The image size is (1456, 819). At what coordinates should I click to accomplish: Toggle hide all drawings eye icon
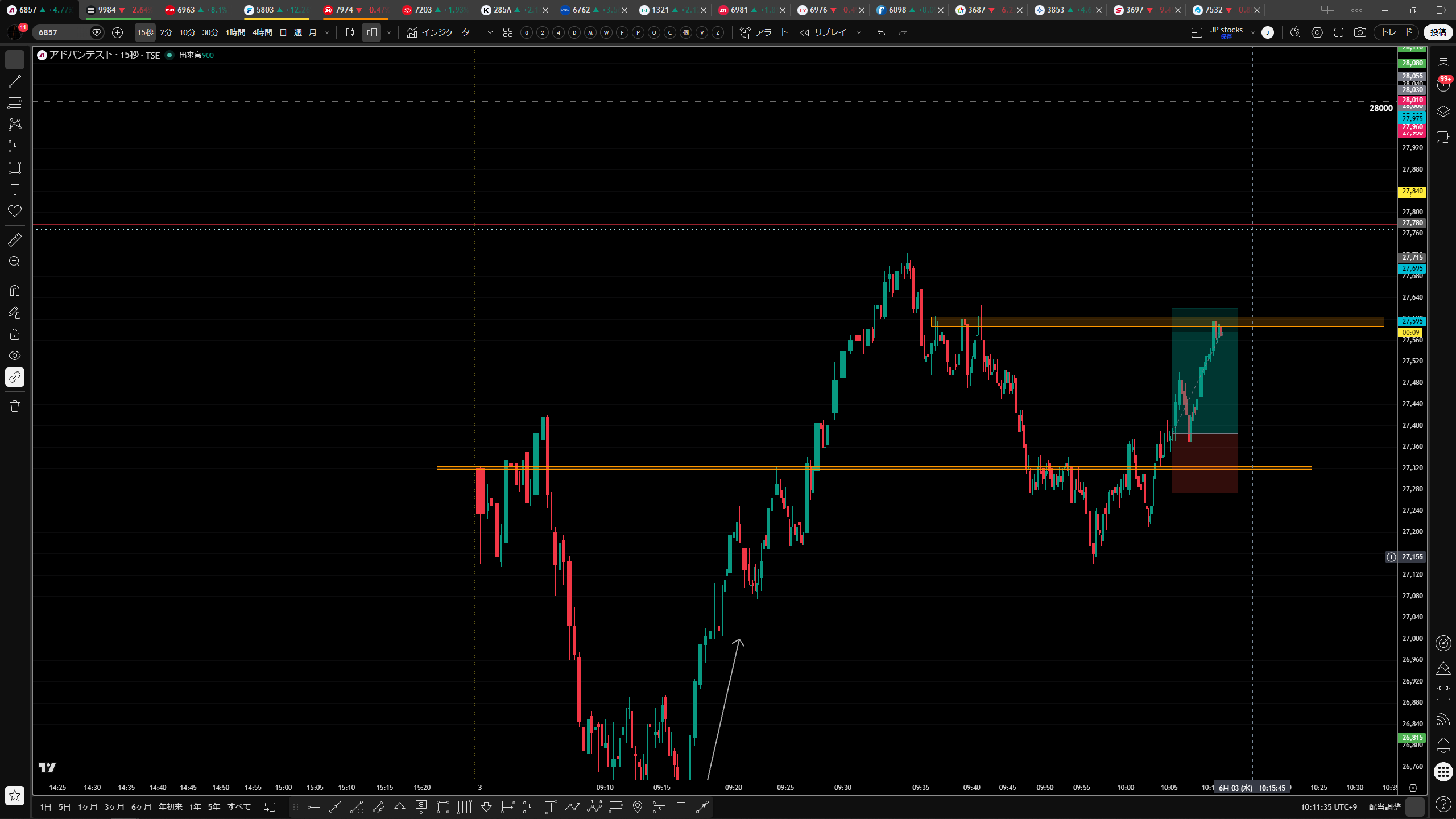click(15, 355)
